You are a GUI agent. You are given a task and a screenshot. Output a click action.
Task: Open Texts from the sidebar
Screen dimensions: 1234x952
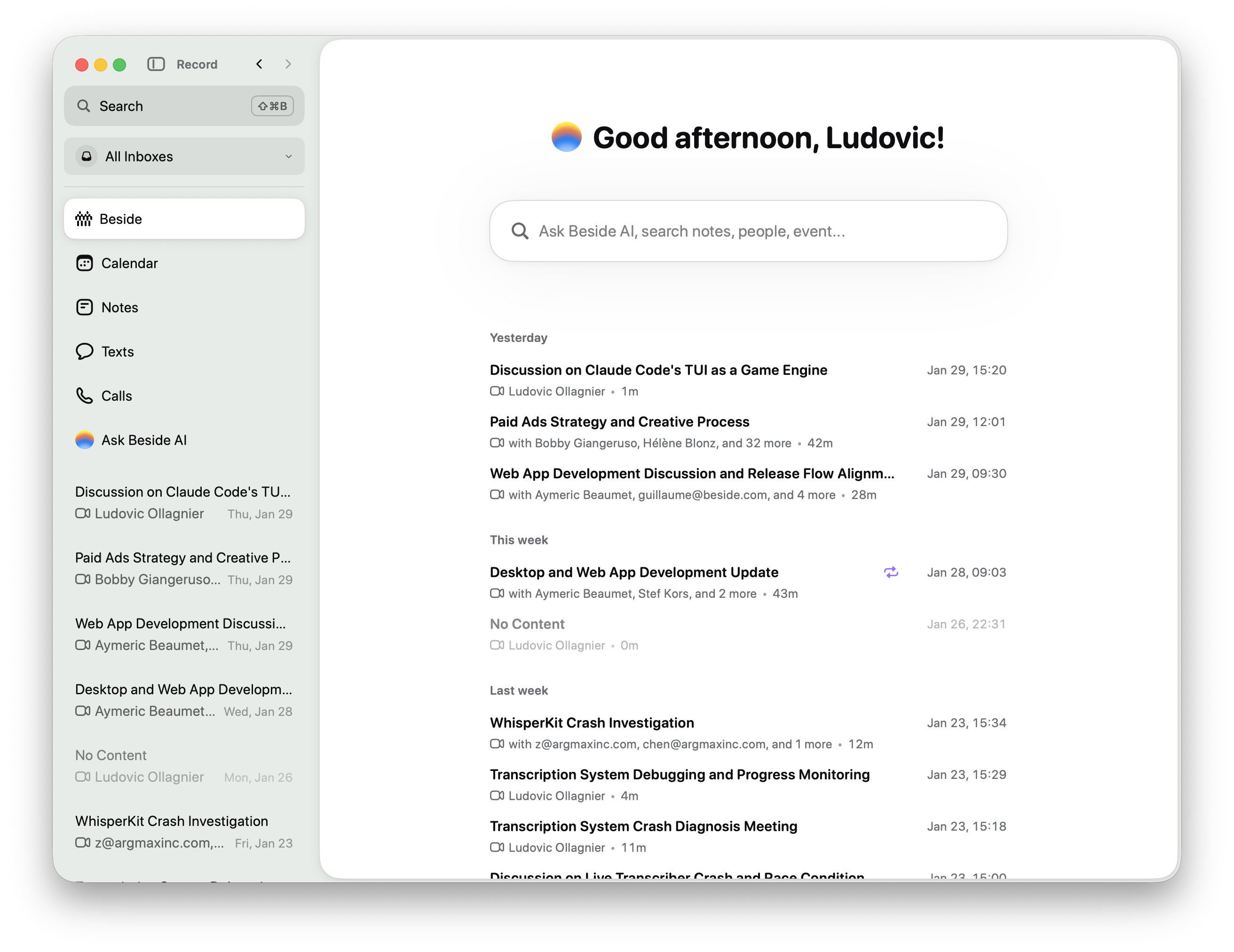pyautogui.click(x=184, y=351)
